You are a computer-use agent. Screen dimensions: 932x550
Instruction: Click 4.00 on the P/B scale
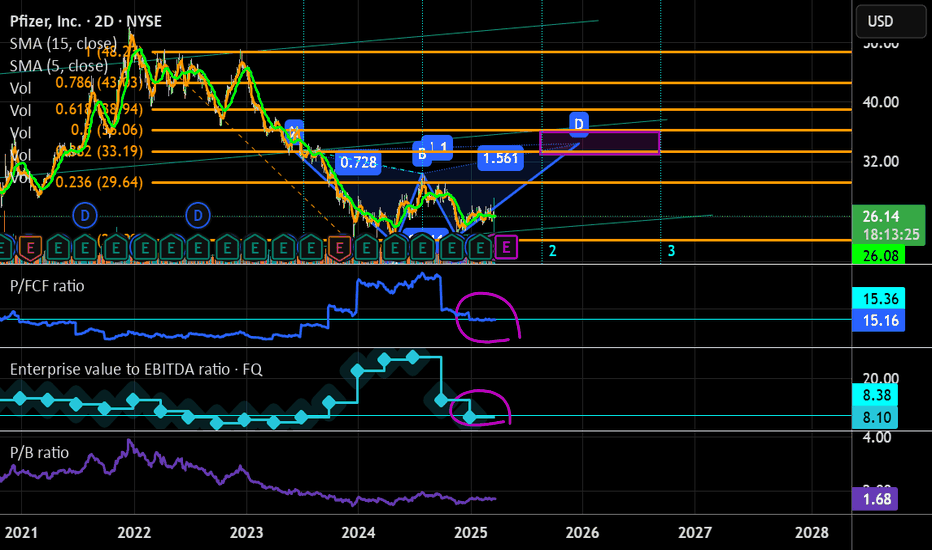tap(877, 437)
